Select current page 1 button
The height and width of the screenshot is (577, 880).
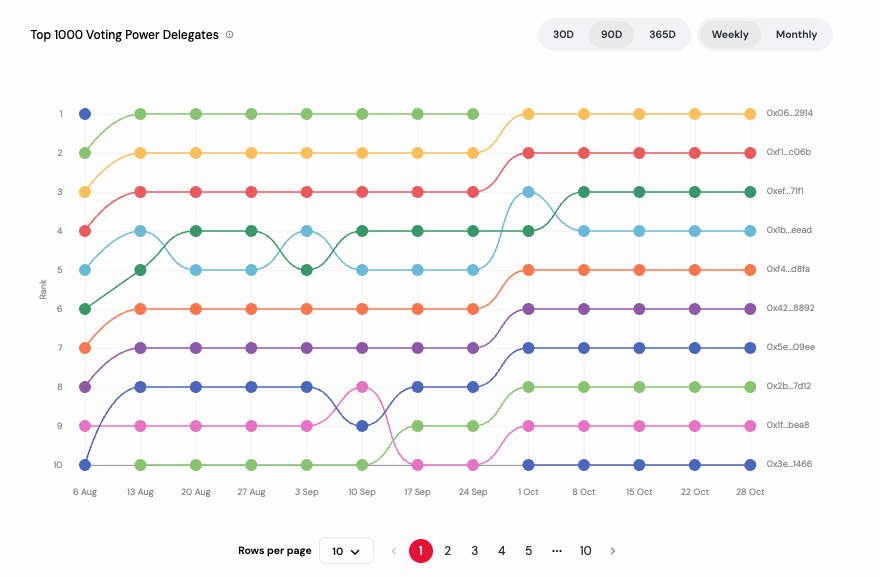[x=421, y=551]
